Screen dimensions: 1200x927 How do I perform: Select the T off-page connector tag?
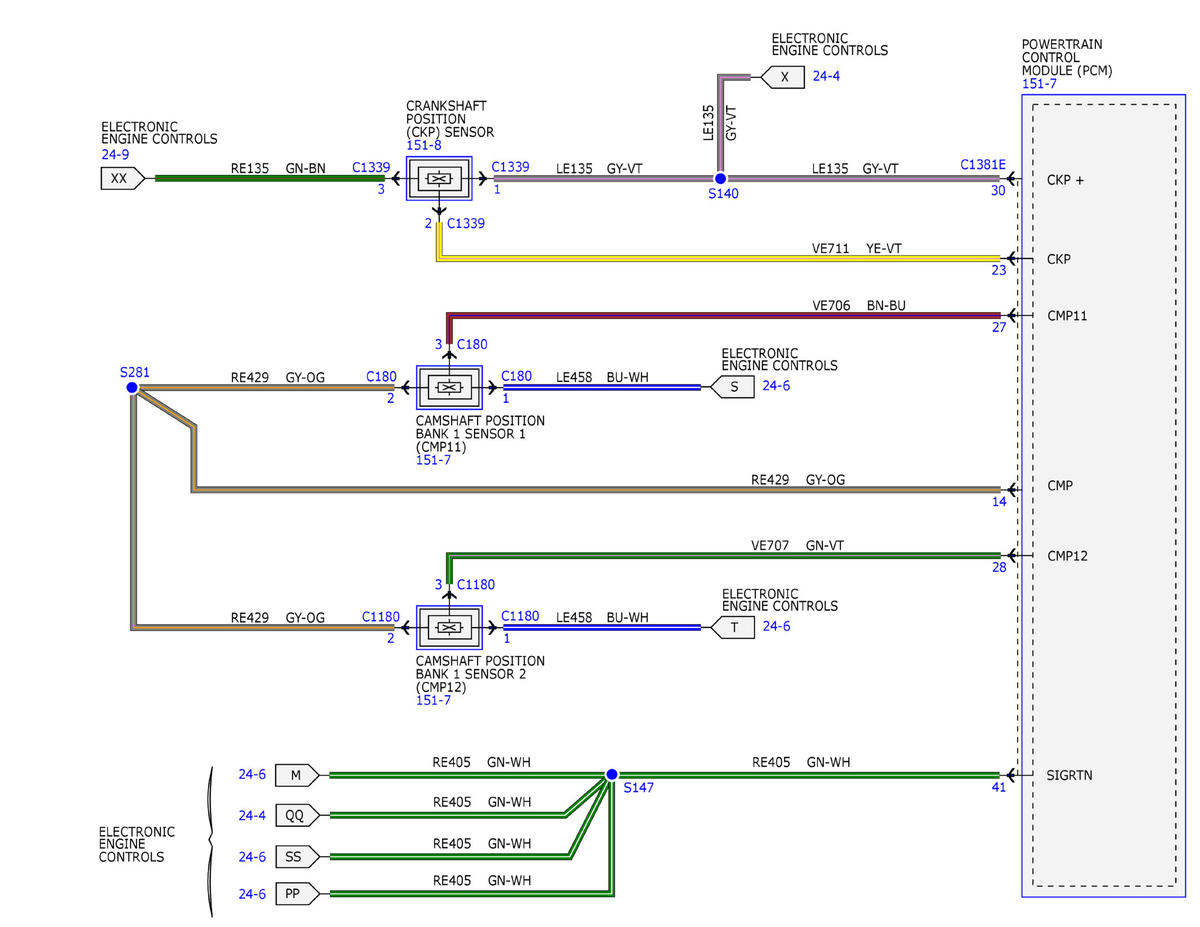(733, 627)
